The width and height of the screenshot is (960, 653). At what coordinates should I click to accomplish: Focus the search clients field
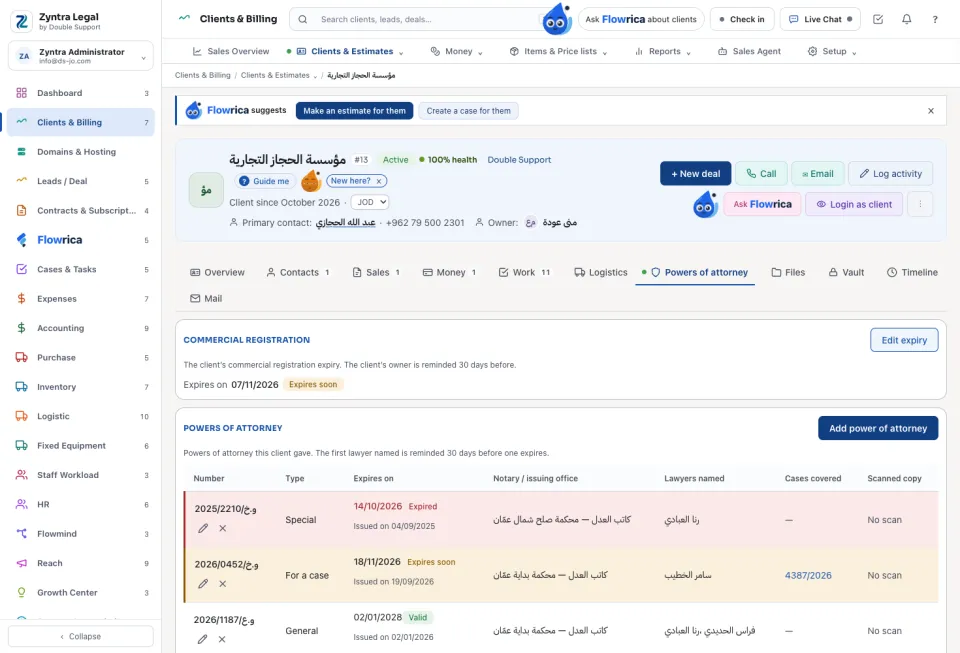(x=422, y=19)
